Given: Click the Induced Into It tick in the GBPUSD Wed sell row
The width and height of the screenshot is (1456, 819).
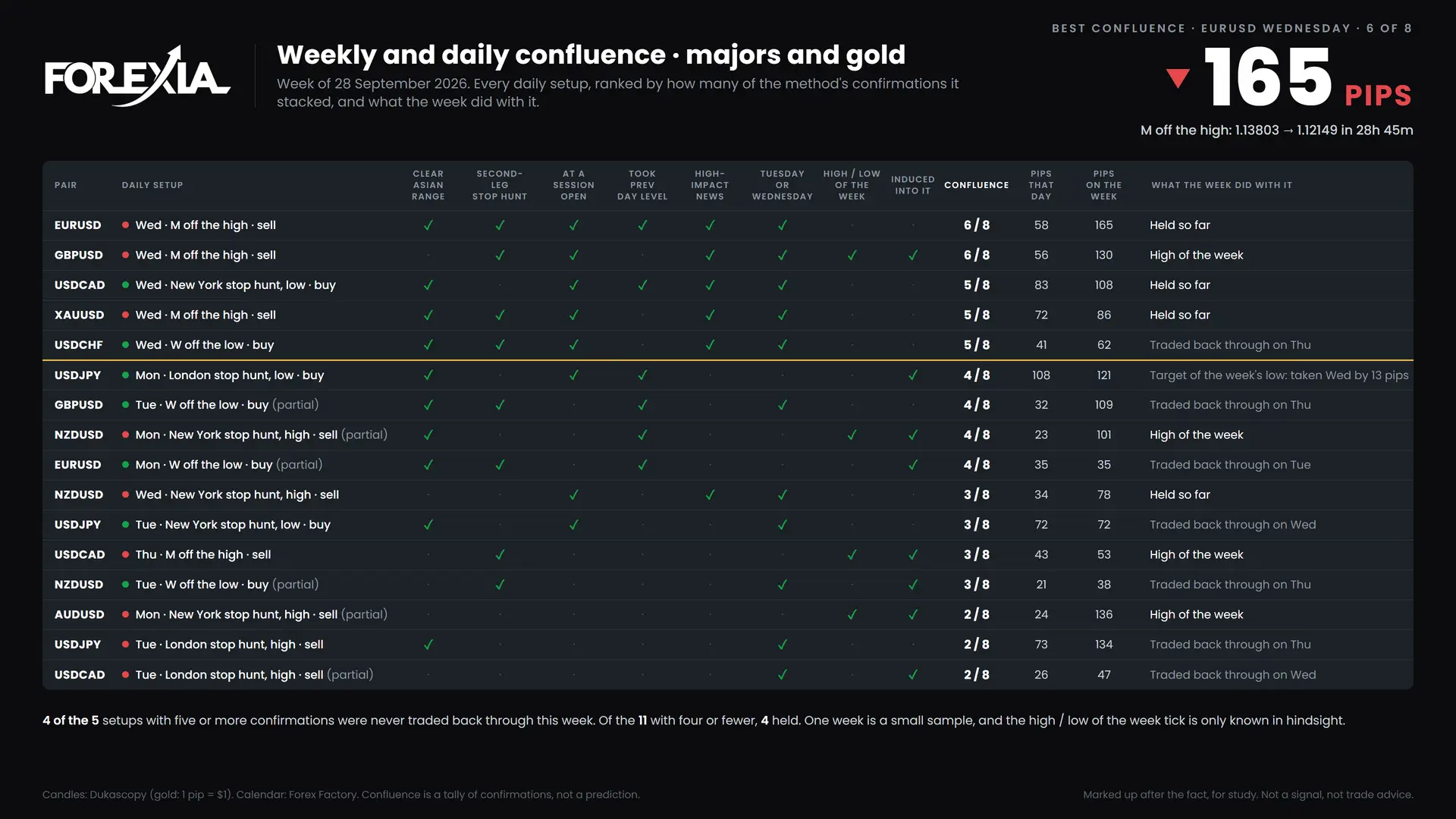Looking at the screenshot, I should pos(913,255).
